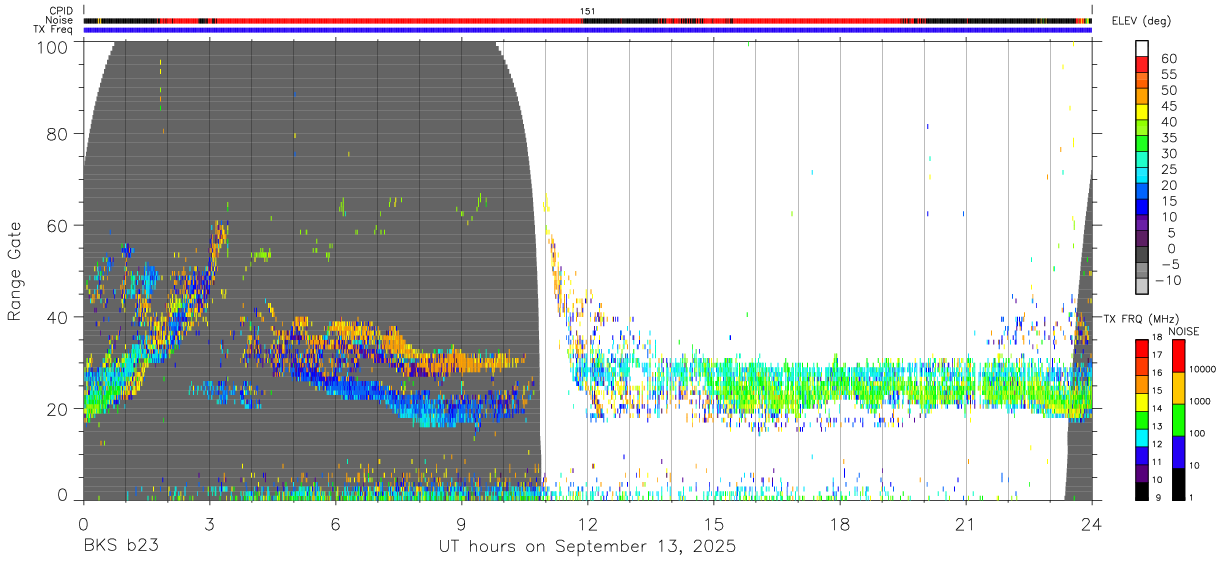Click the 100 tick label on range gate axis
Viewport: 1228px width, 567px height.
point(55,46)
